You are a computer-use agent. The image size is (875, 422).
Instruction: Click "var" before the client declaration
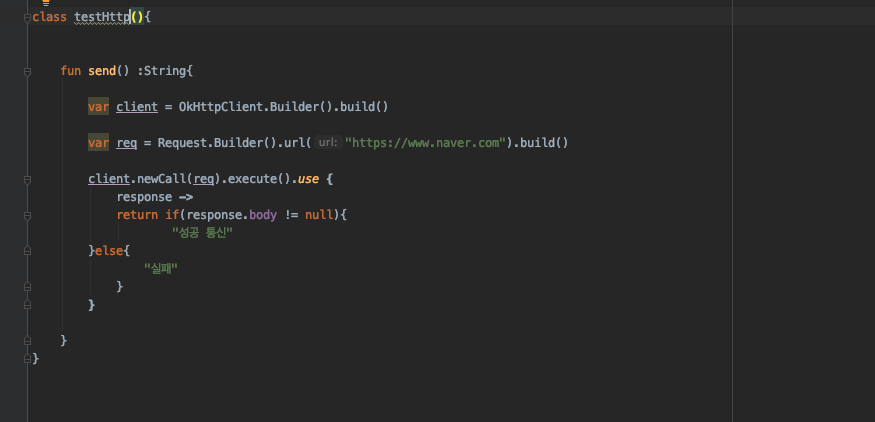[98, 107]
